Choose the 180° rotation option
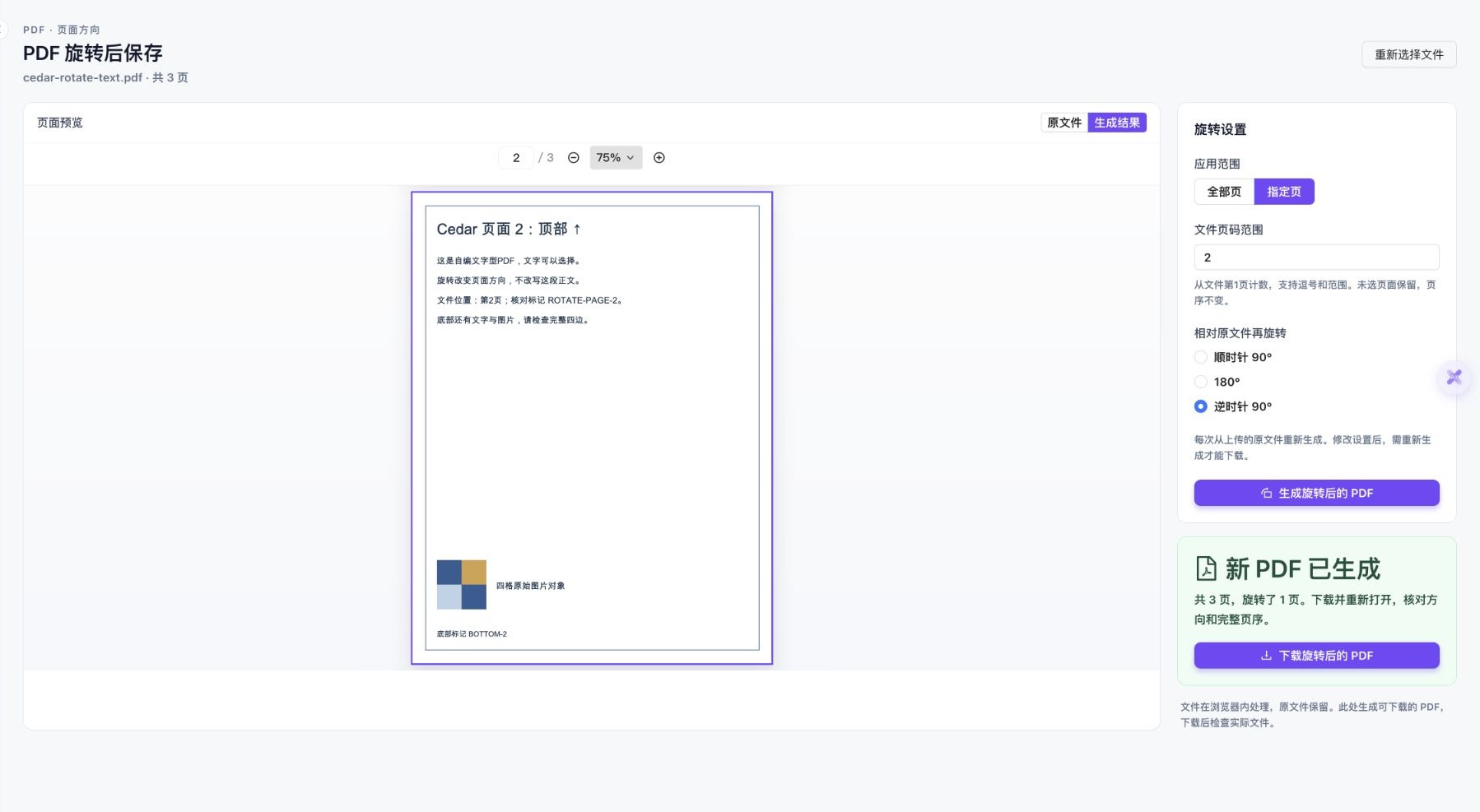The height and width of the screenshot is (812, 1480). click(1201, 382)
